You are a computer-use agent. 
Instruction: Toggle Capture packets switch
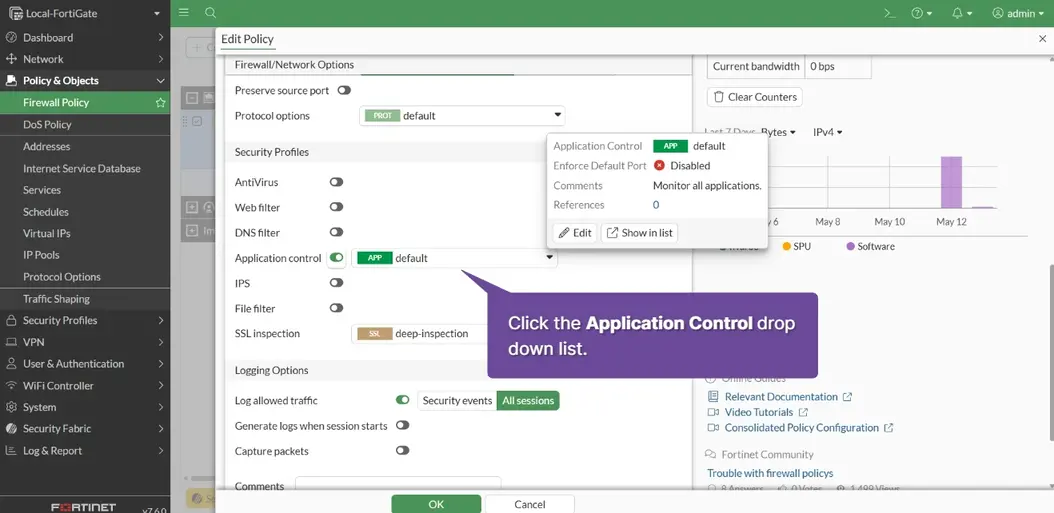tap(403, 450)
